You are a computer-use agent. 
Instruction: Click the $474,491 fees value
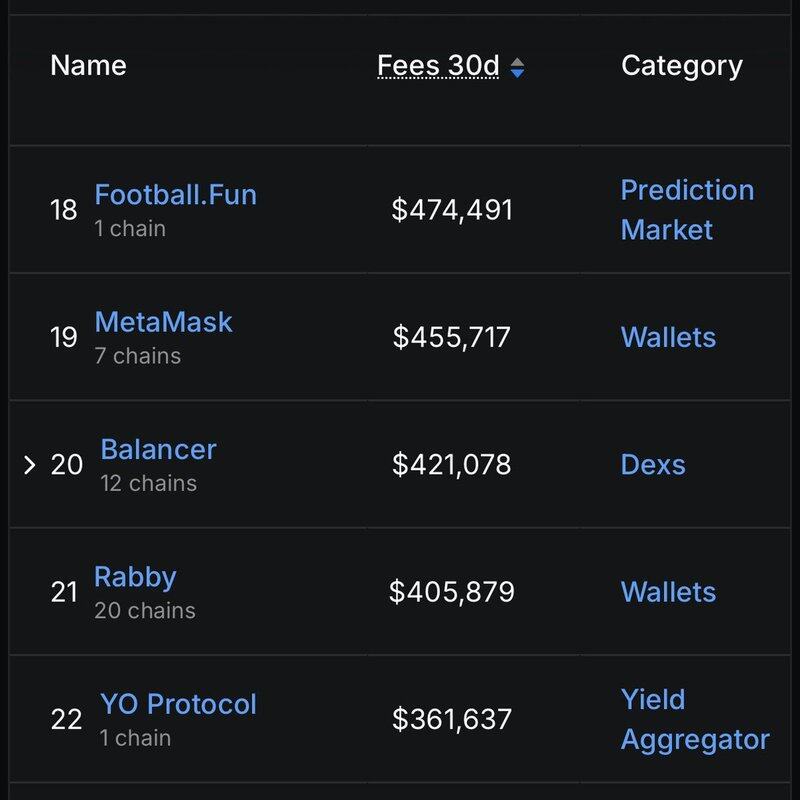[452, 210]
